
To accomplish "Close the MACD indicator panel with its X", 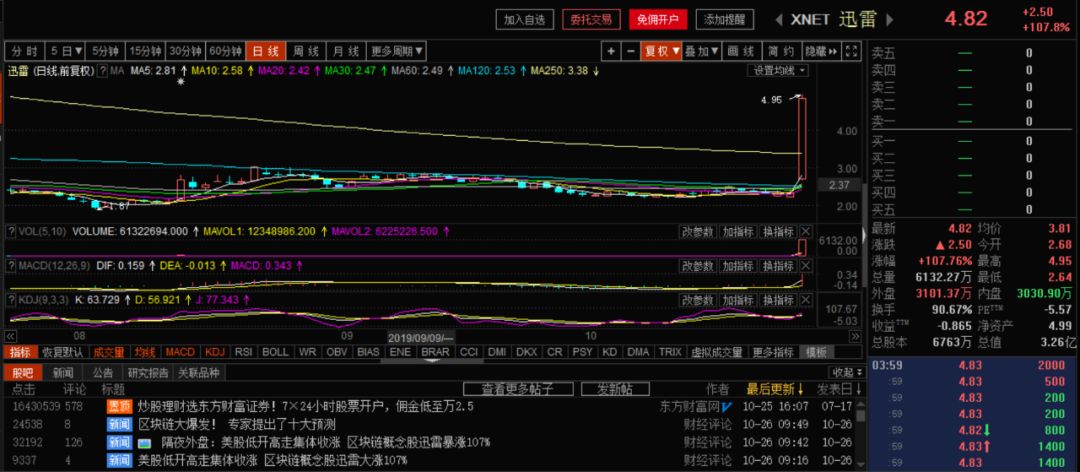I will tap(806, 266).
